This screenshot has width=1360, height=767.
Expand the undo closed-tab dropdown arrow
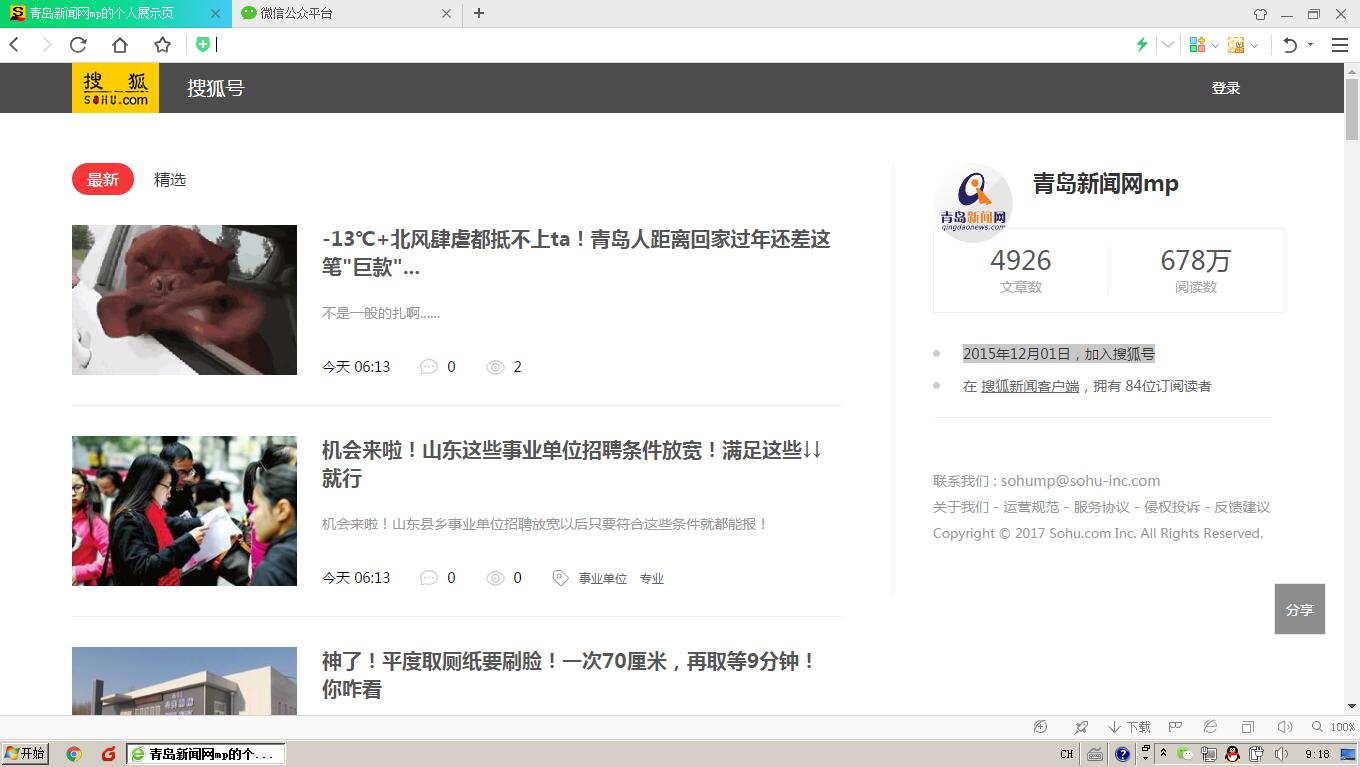[x=1310, y=45]
